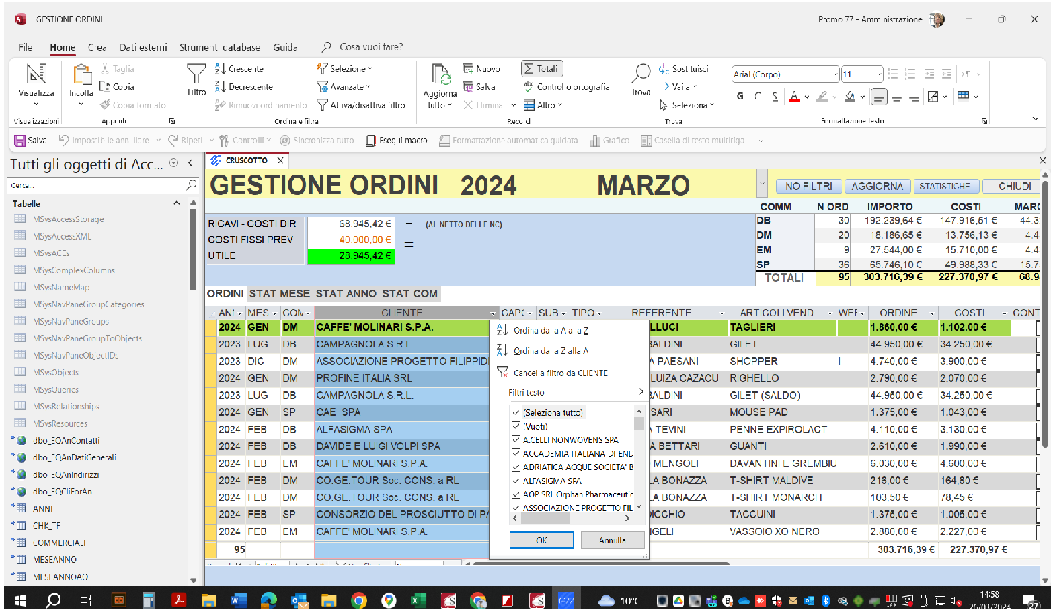
Task: Click the Copia copy icon
Action: coord(104,86)
